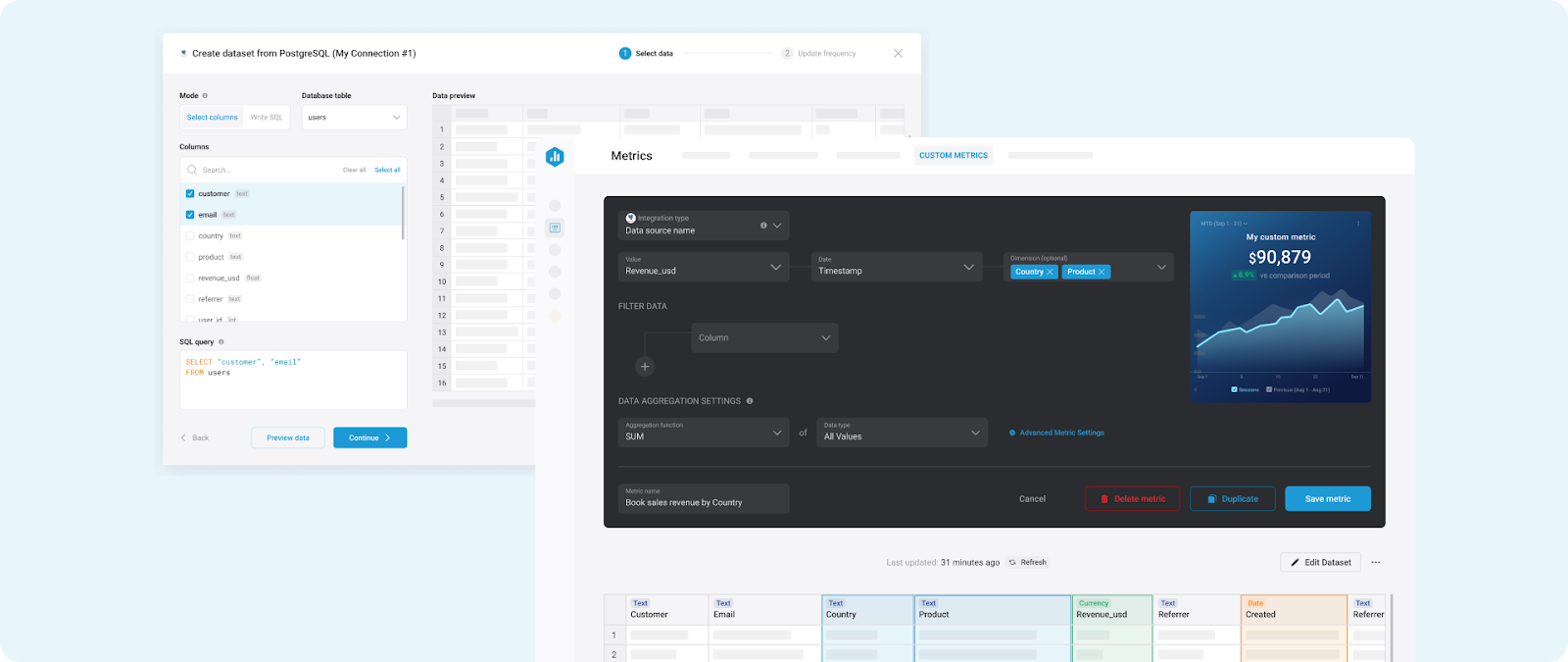Click the selected dataset icon in sidebar
Viewport: 1568px width, 662px height.
point(555,228)
